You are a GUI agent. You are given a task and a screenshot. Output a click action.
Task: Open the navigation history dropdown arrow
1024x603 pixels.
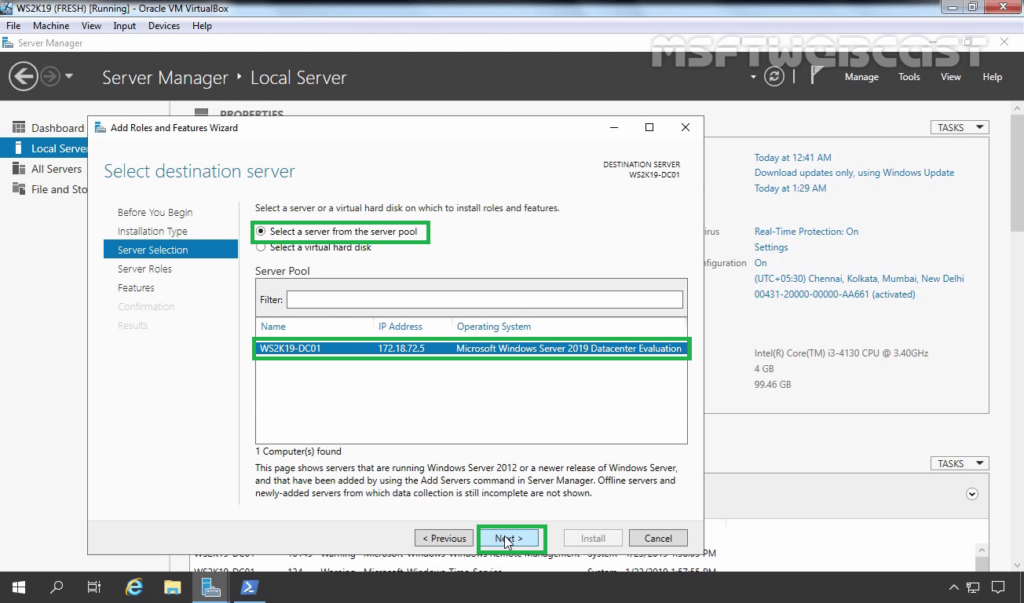pyautogui.click(x=69, y=76)
